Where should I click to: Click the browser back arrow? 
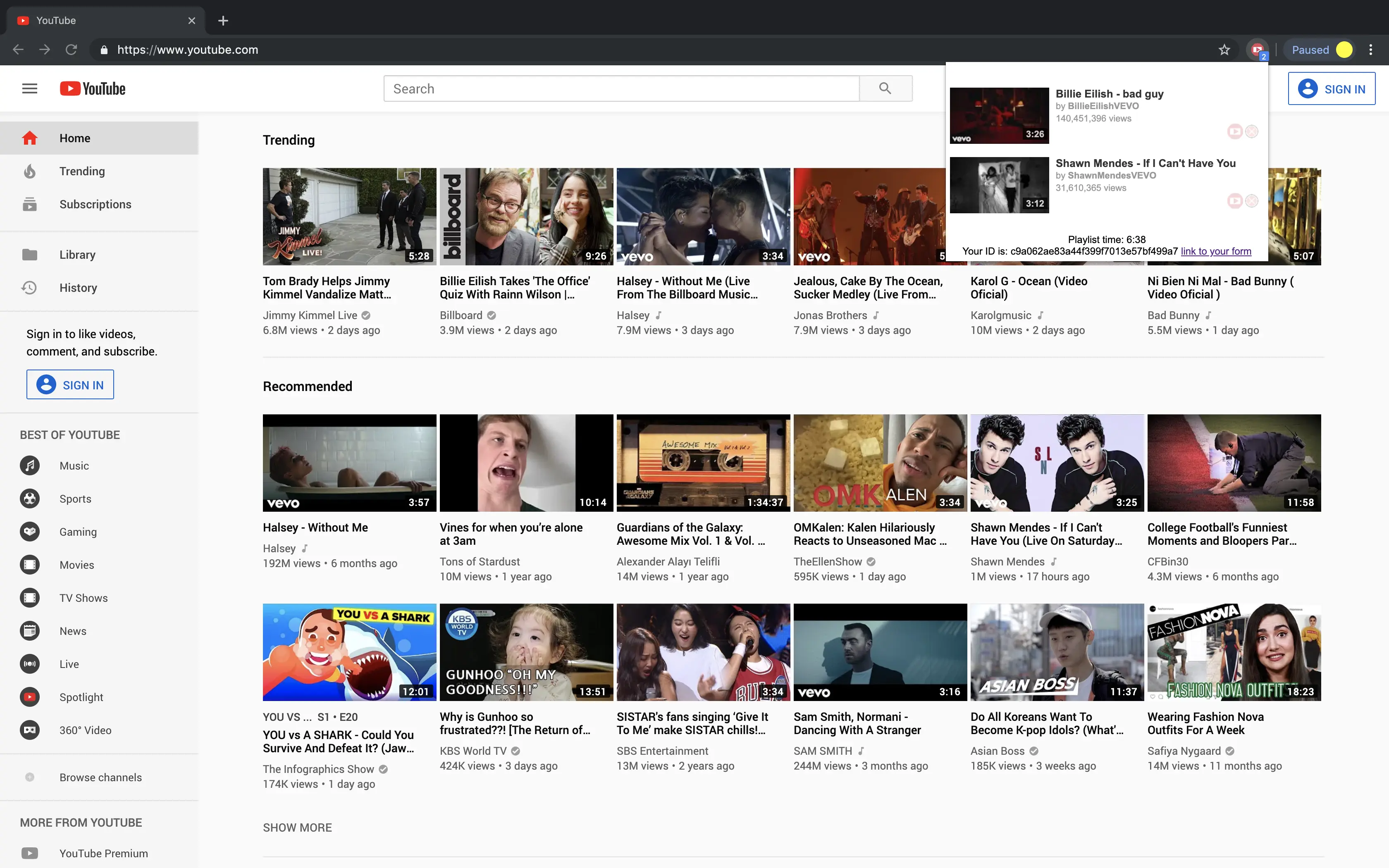[18, 50]
